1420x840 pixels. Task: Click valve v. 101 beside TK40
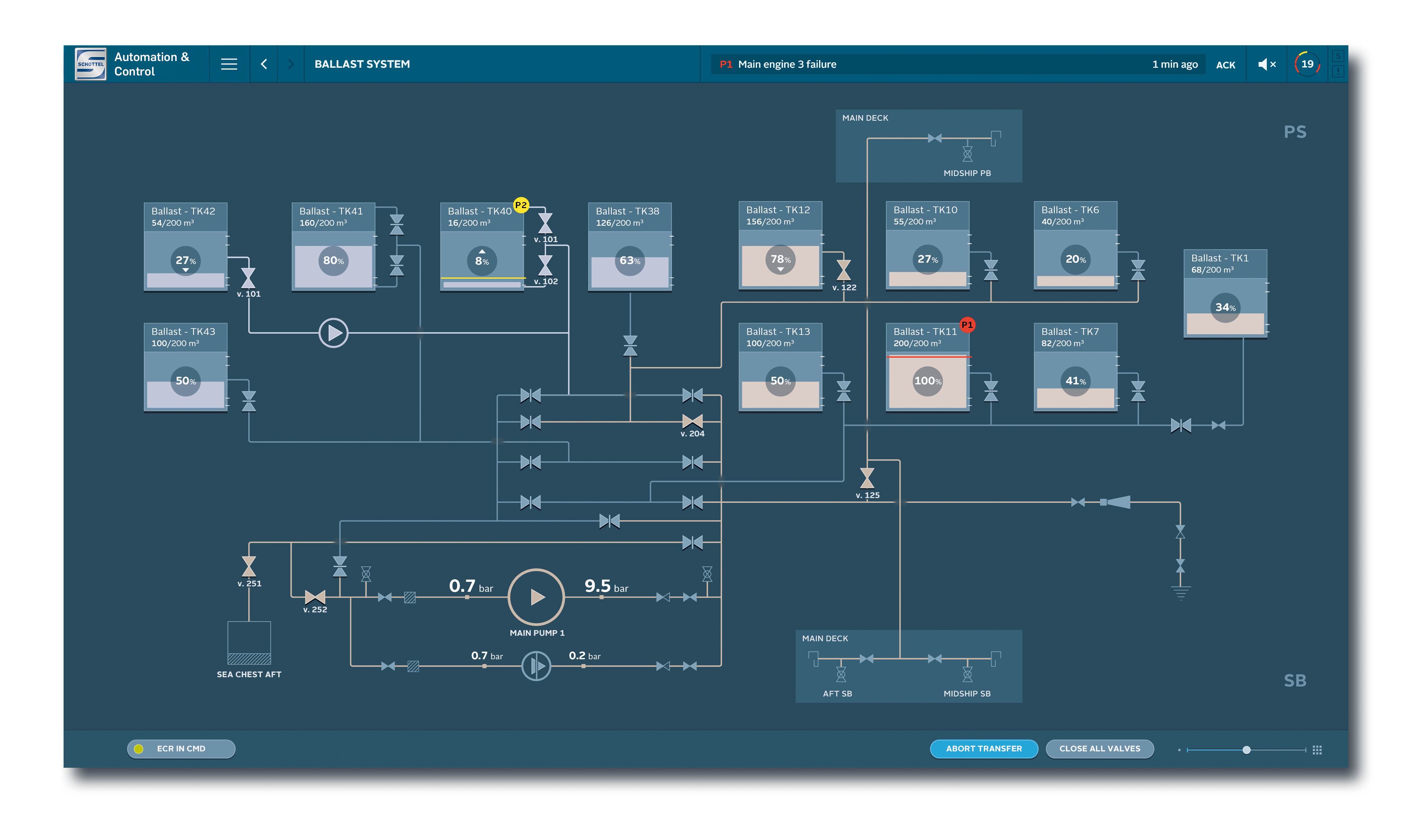[x=545, y=223]
